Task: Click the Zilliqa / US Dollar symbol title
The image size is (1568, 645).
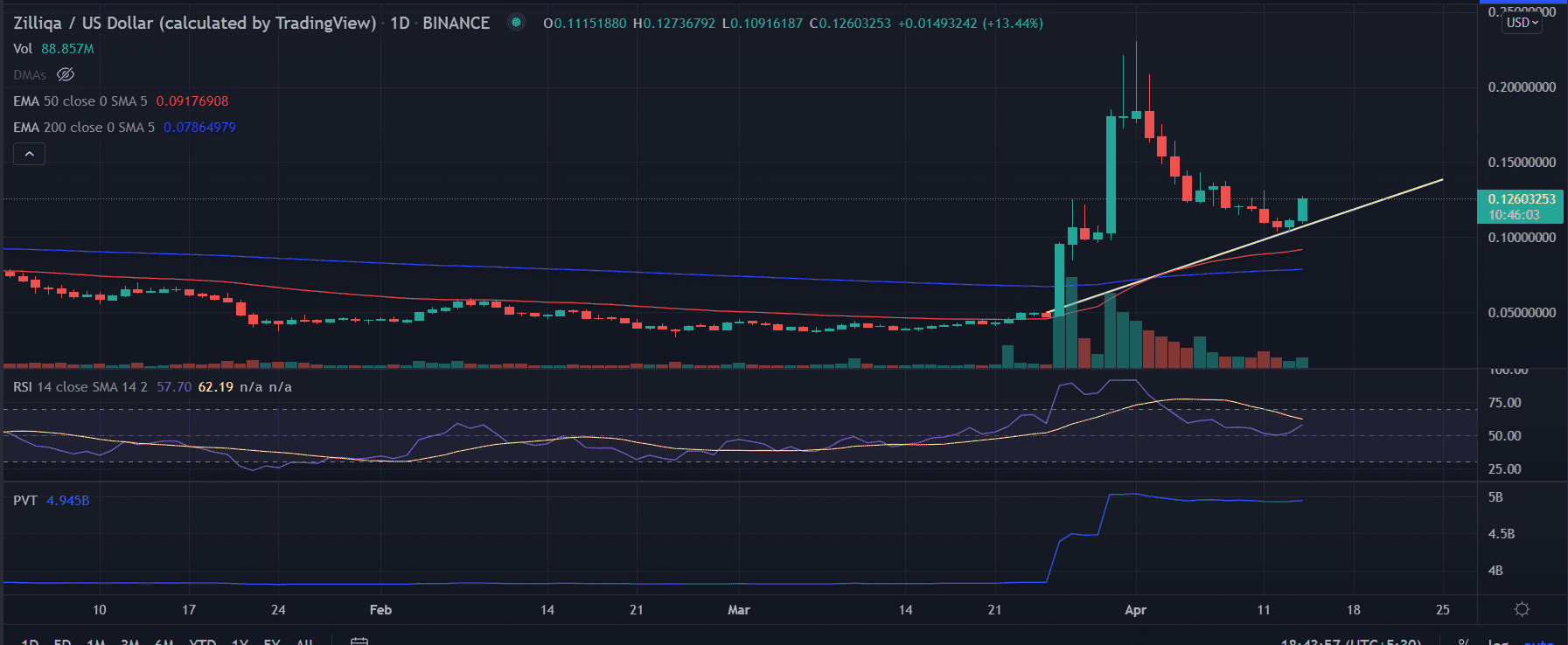Action: point(194,24)
